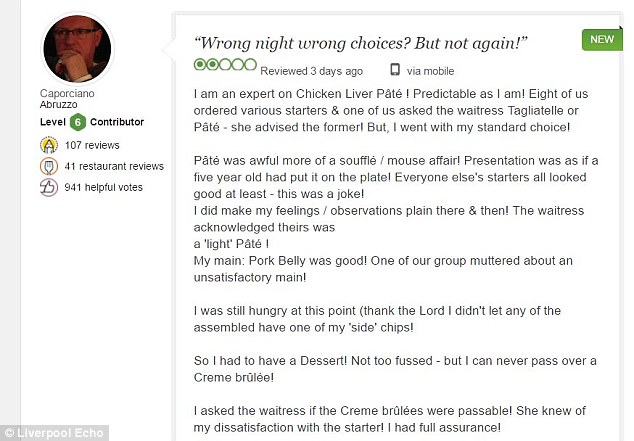Image resolution: width=634 pixels, height=441 pixels.
Task: Click the restaurant reviews fork icon
Action: point(49,166)
